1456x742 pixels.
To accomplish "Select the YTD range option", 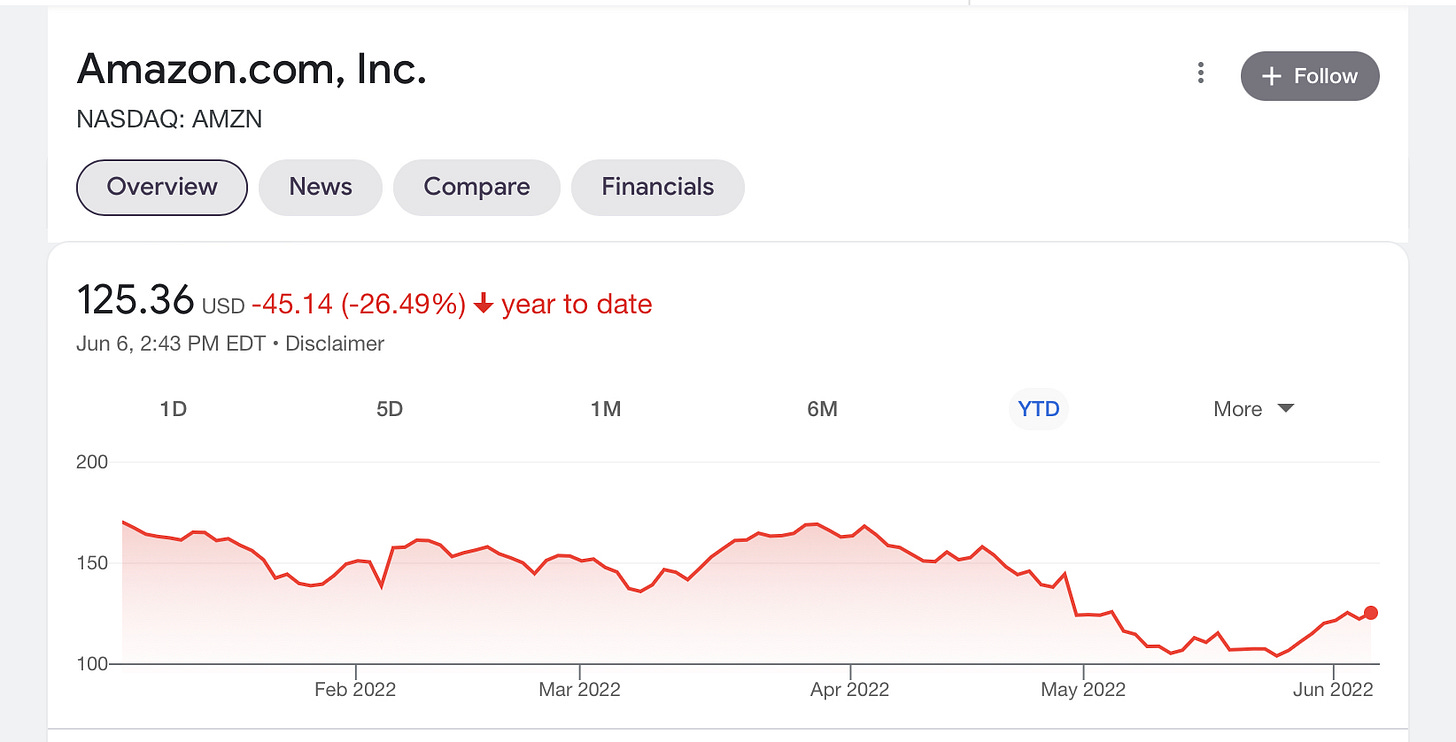I will 1038,408.
